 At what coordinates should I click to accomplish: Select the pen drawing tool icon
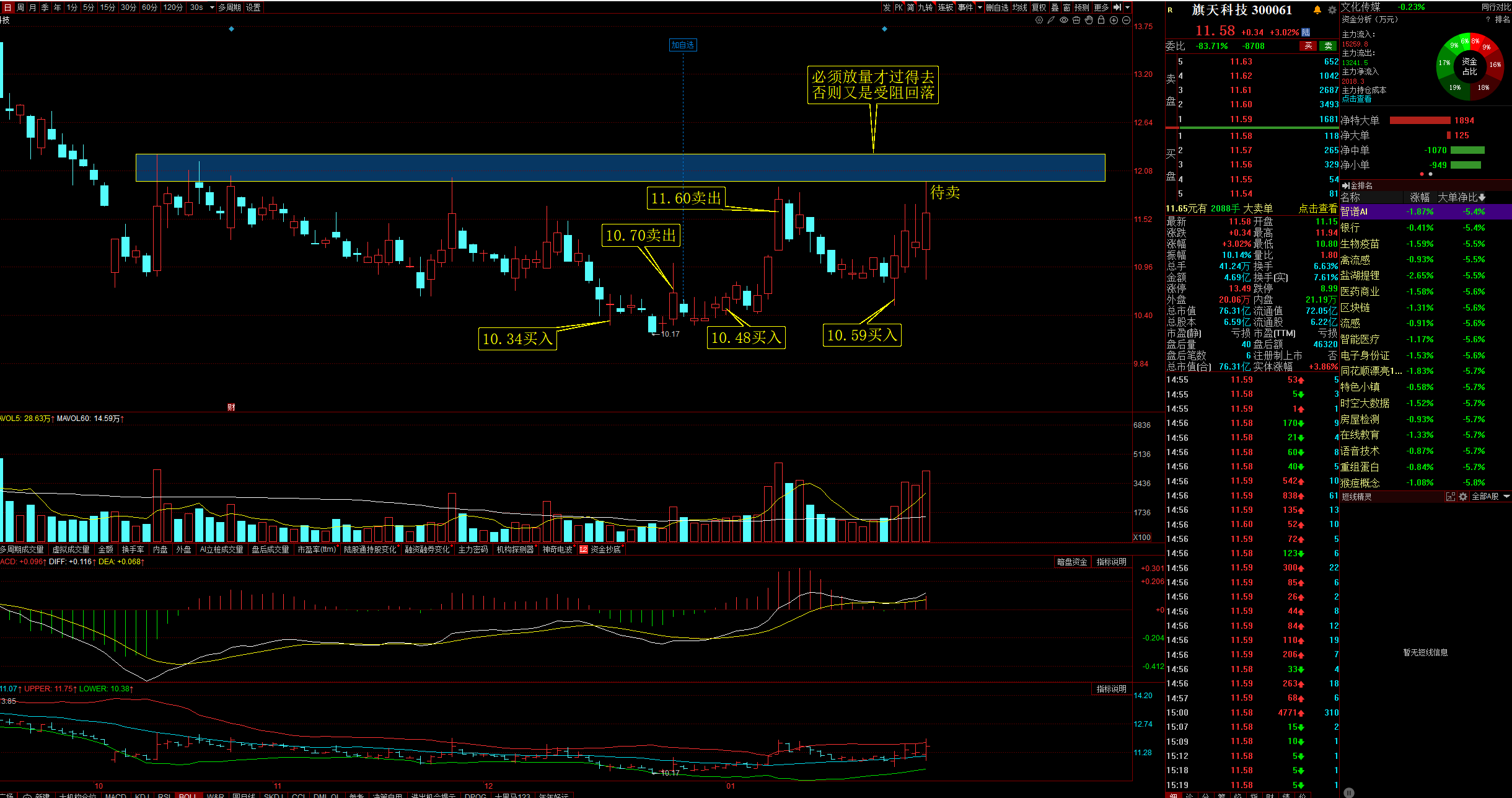tap(1051, 20)
